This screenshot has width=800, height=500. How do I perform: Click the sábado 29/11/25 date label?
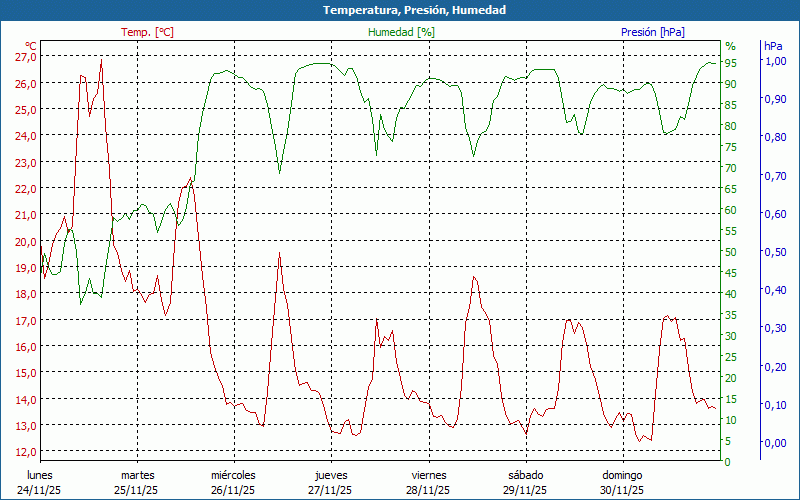click(525, 482)
